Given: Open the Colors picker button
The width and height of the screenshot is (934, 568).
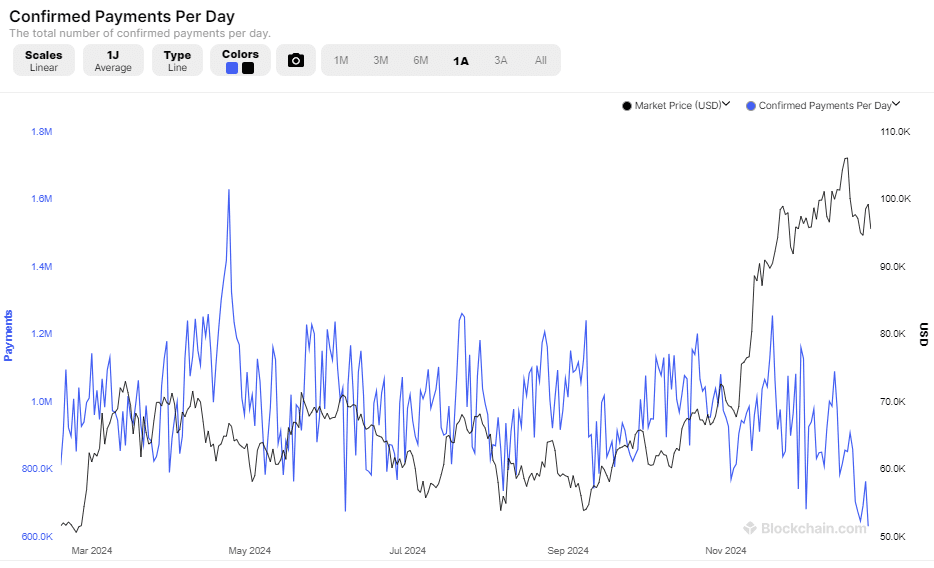Looking at the screenshot, I should 240,60.
